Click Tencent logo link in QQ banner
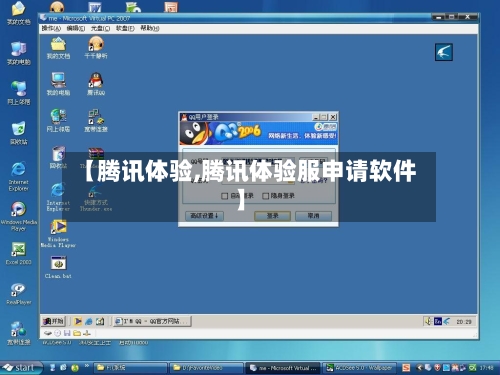500x375 pixels. tap(325, 127)
